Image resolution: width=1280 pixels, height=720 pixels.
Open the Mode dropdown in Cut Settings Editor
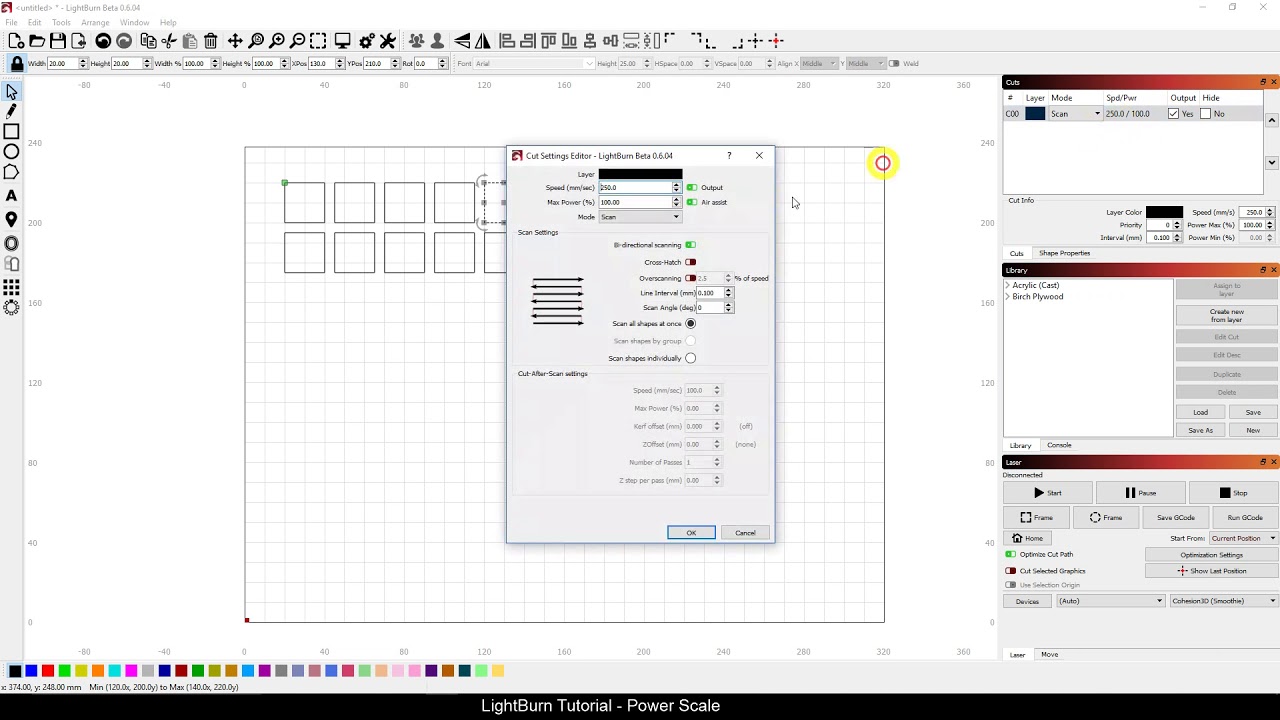pos(640,217)
